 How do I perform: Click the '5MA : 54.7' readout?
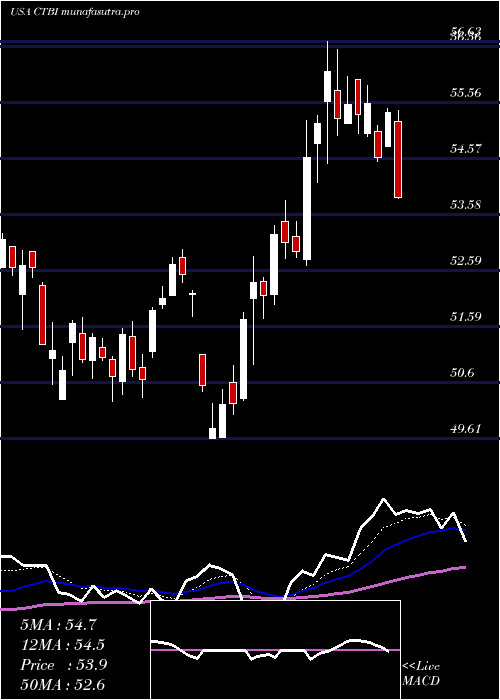pyautogui.click(x=58, y=625)
